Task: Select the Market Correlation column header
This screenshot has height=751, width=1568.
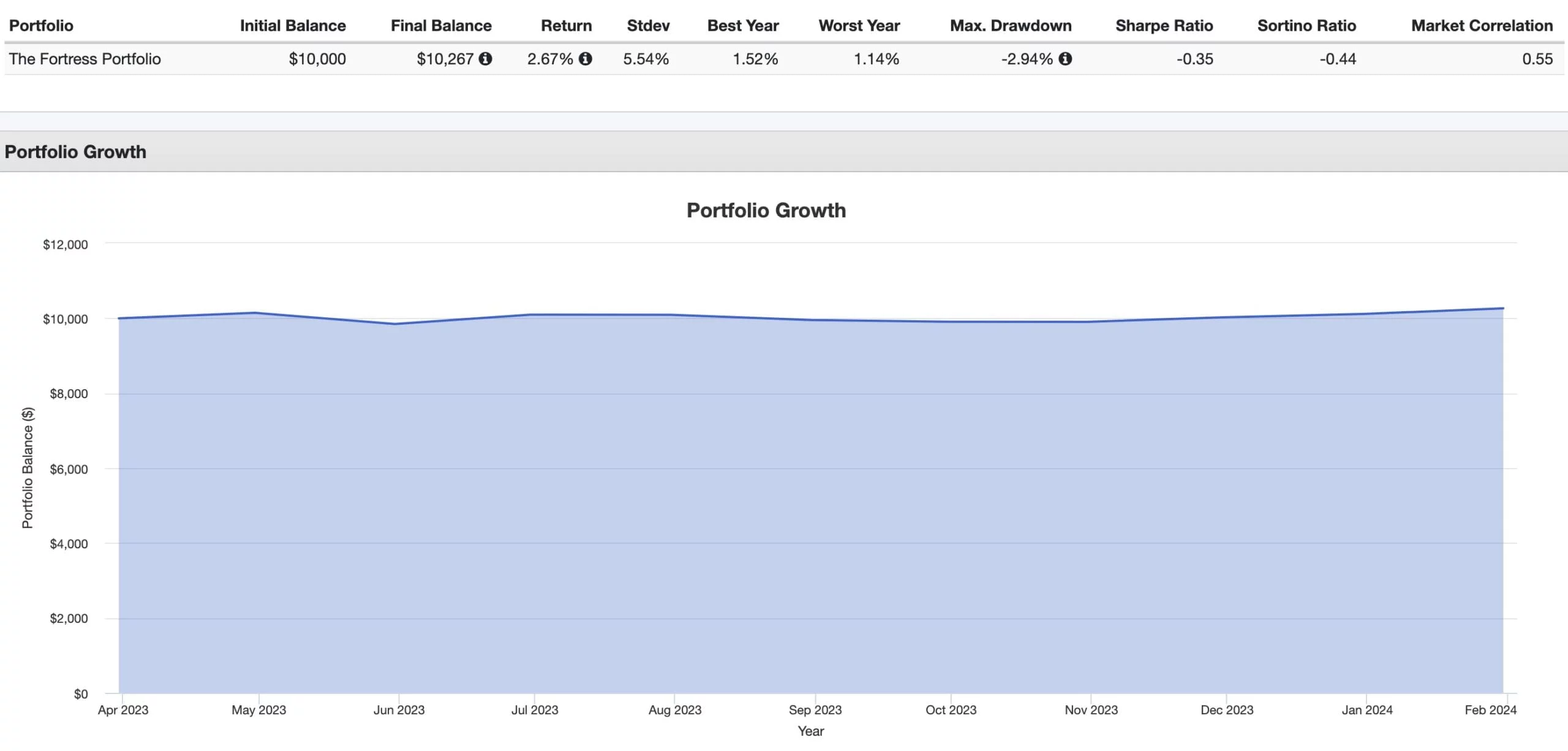Action: pos(1482,26)
